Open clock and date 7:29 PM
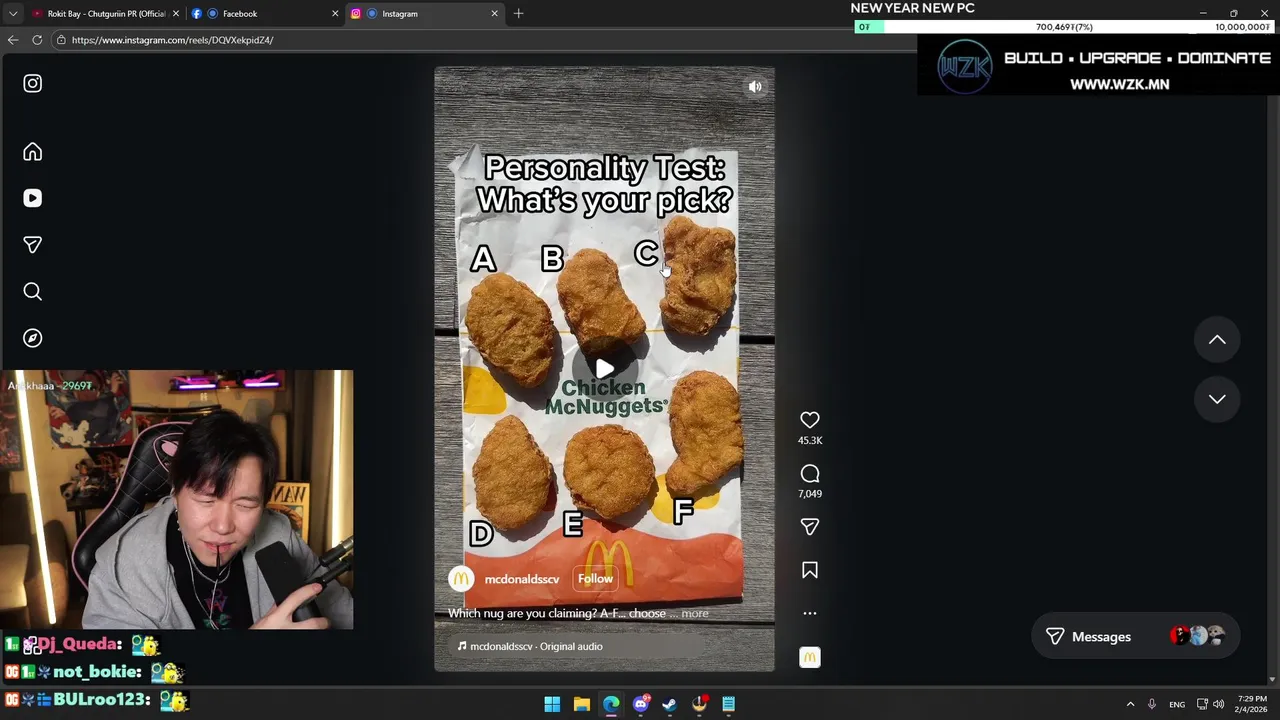 coord(1252,704)
